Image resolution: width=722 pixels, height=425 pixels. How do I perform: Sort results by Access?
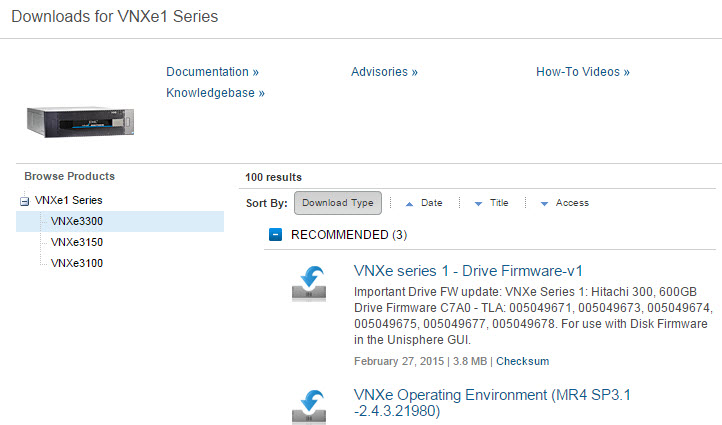(572, 203)
